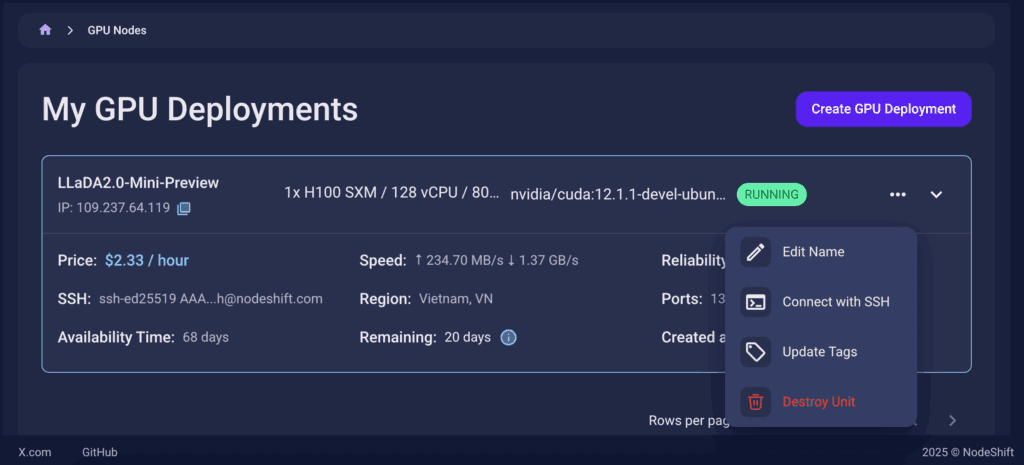Click the $2.33 / hour price value
The height and width of the screenshot is (465, 1024).
(x=147, y=261)
